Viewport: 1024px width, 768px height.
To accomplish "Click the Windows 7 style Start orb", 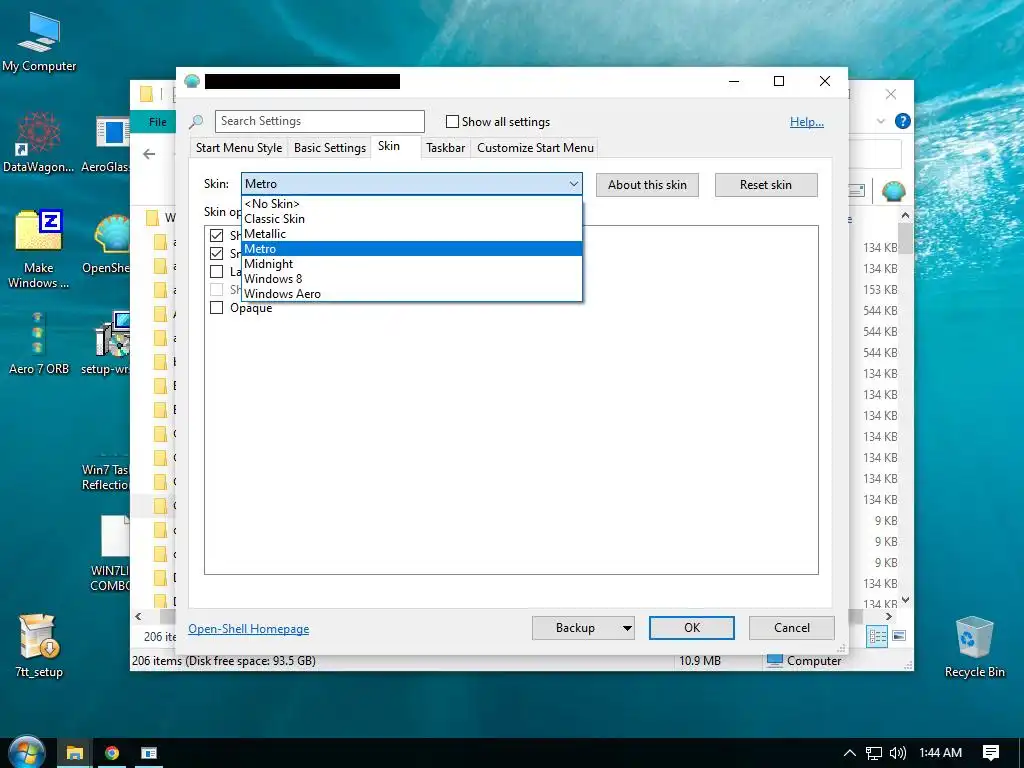I will 25,752.
